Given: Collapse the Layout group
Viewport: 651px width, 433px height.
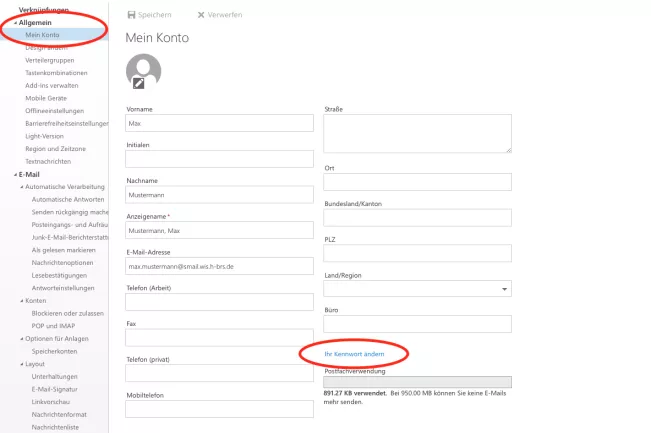Looking at the screenshot, I should pos(21,365).
